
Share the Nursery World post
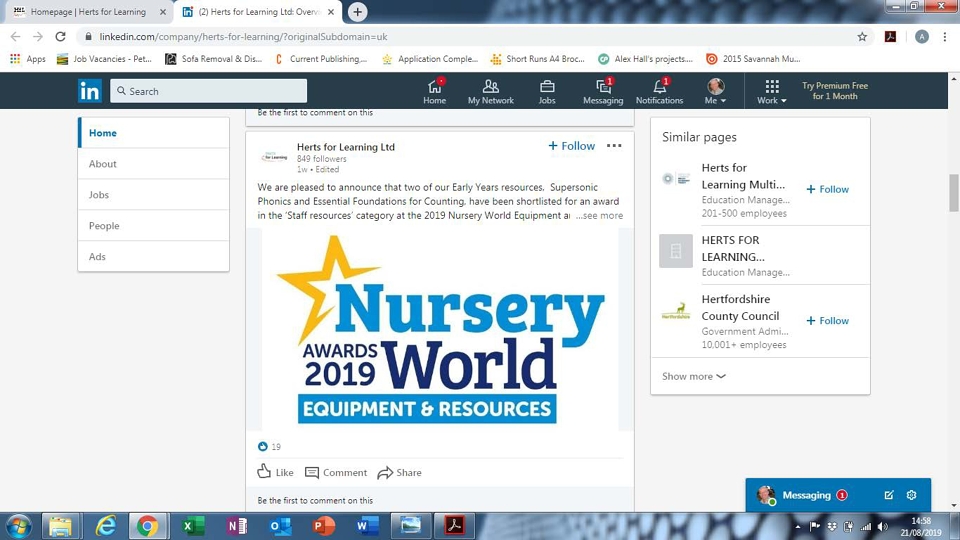point(399,473)
